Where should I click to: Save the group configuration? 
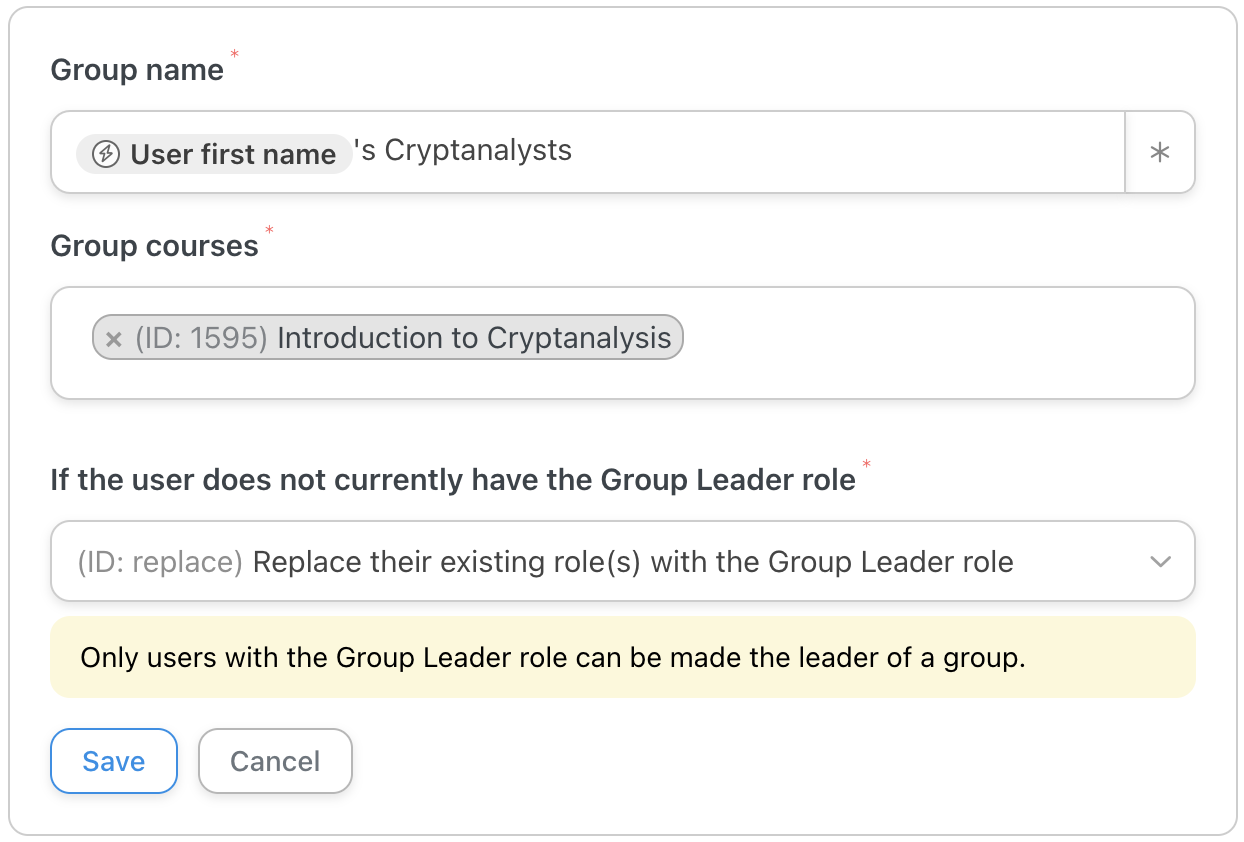point(113,761)
